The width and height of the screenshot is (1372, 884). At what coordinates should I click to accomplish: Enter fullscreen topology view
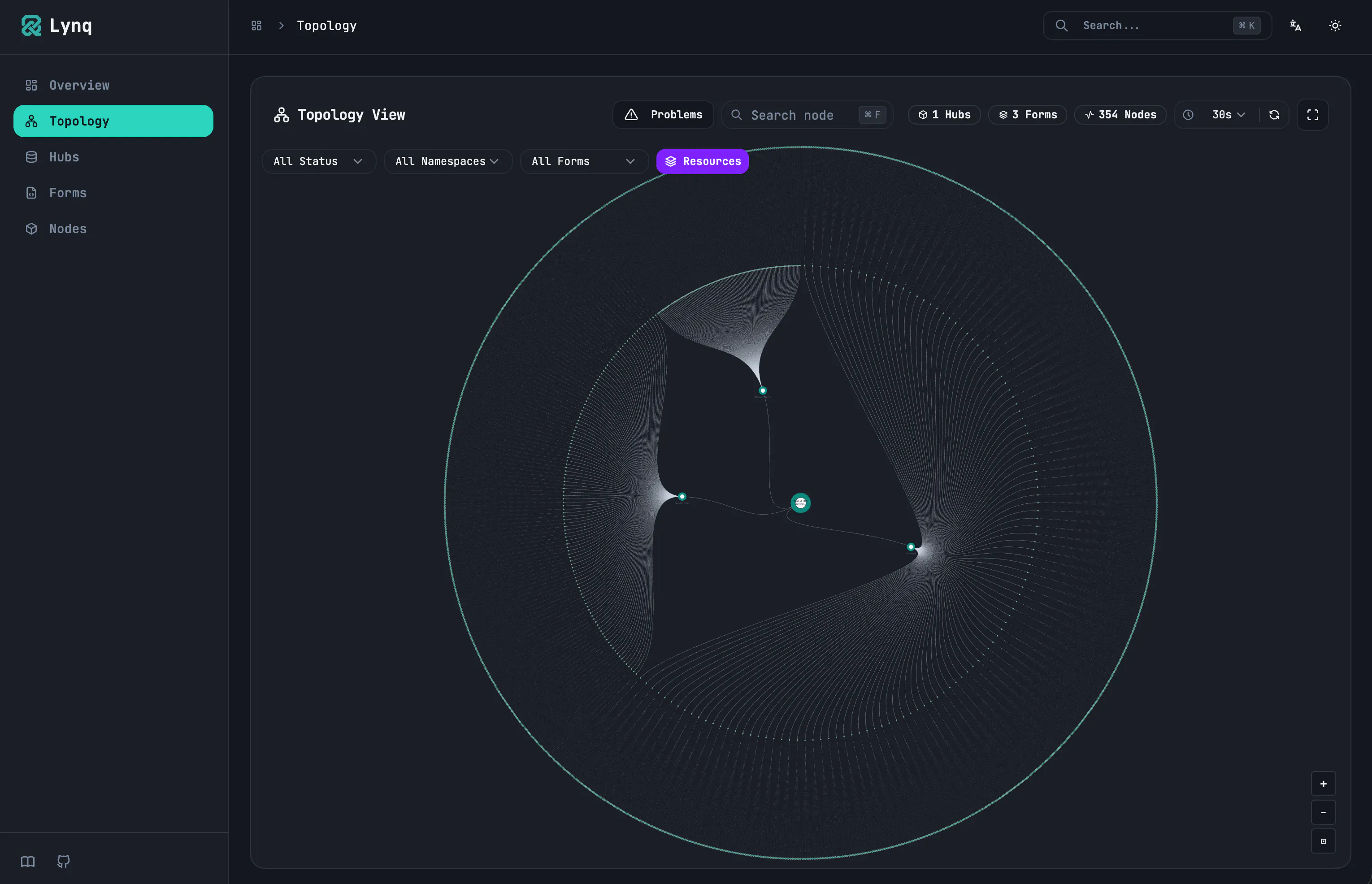tap(1312, 115)
